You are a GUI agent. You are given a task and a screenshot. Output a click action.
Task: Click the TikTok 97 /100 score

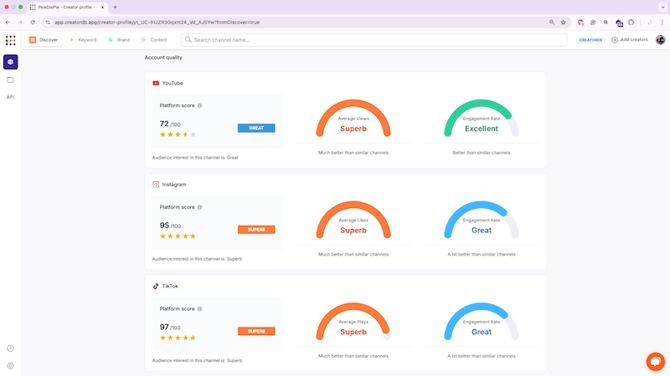click(x=170, y=327)
